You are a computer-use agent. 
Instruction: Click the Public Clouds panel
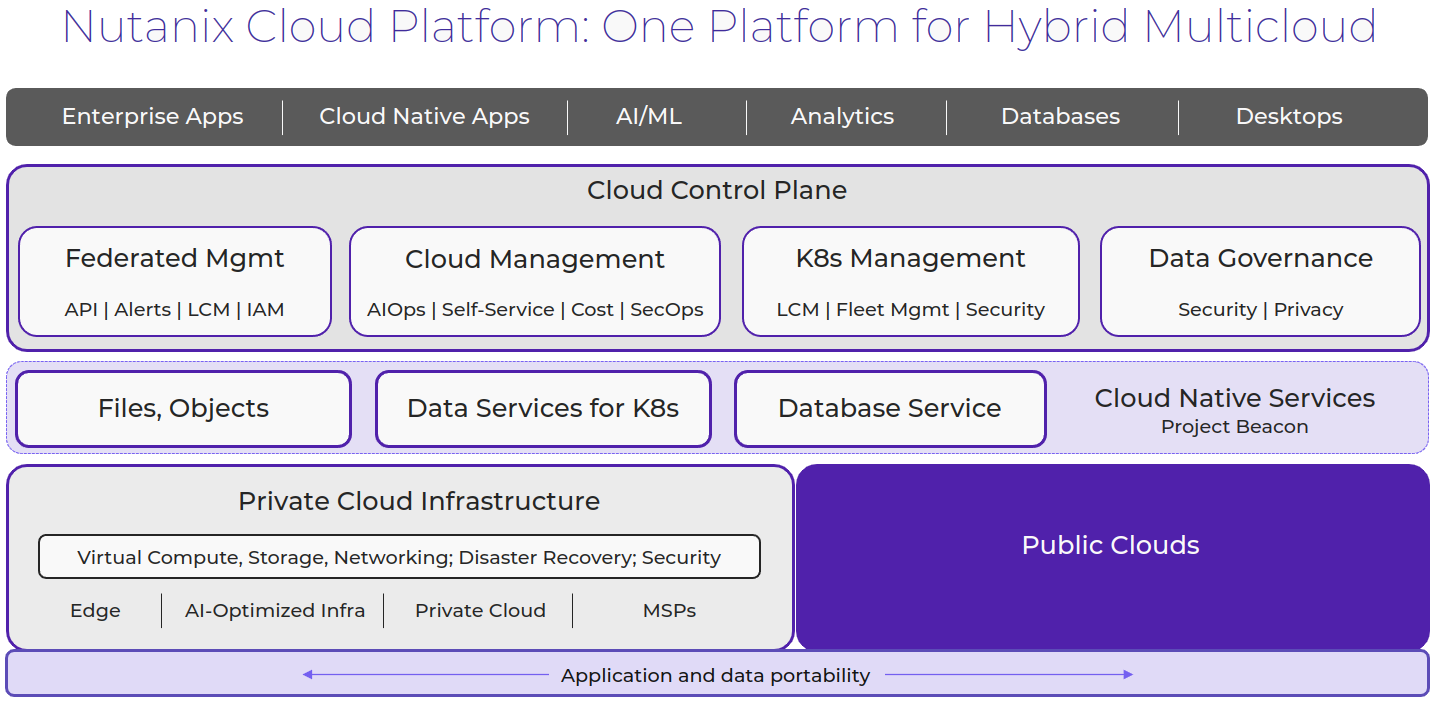(x=1110, y=546)
